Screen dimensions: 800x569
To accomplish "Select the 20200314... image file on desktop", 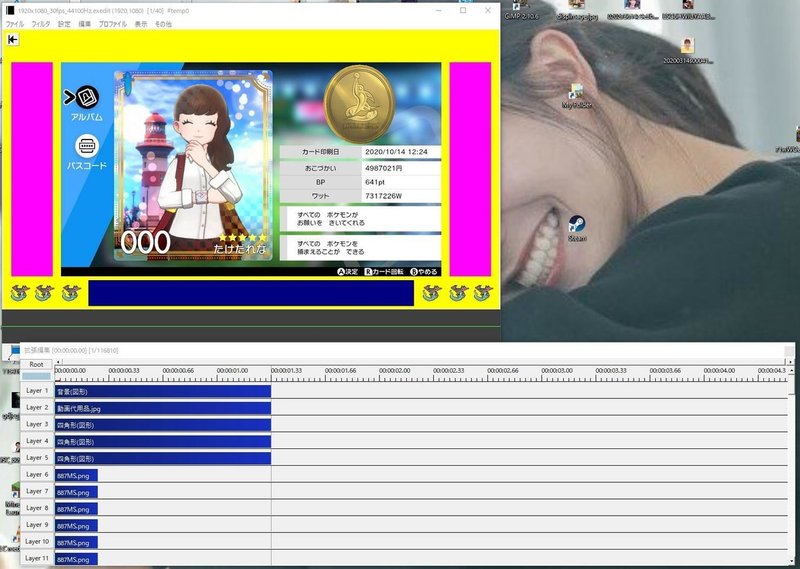I will tap(687, 51).
